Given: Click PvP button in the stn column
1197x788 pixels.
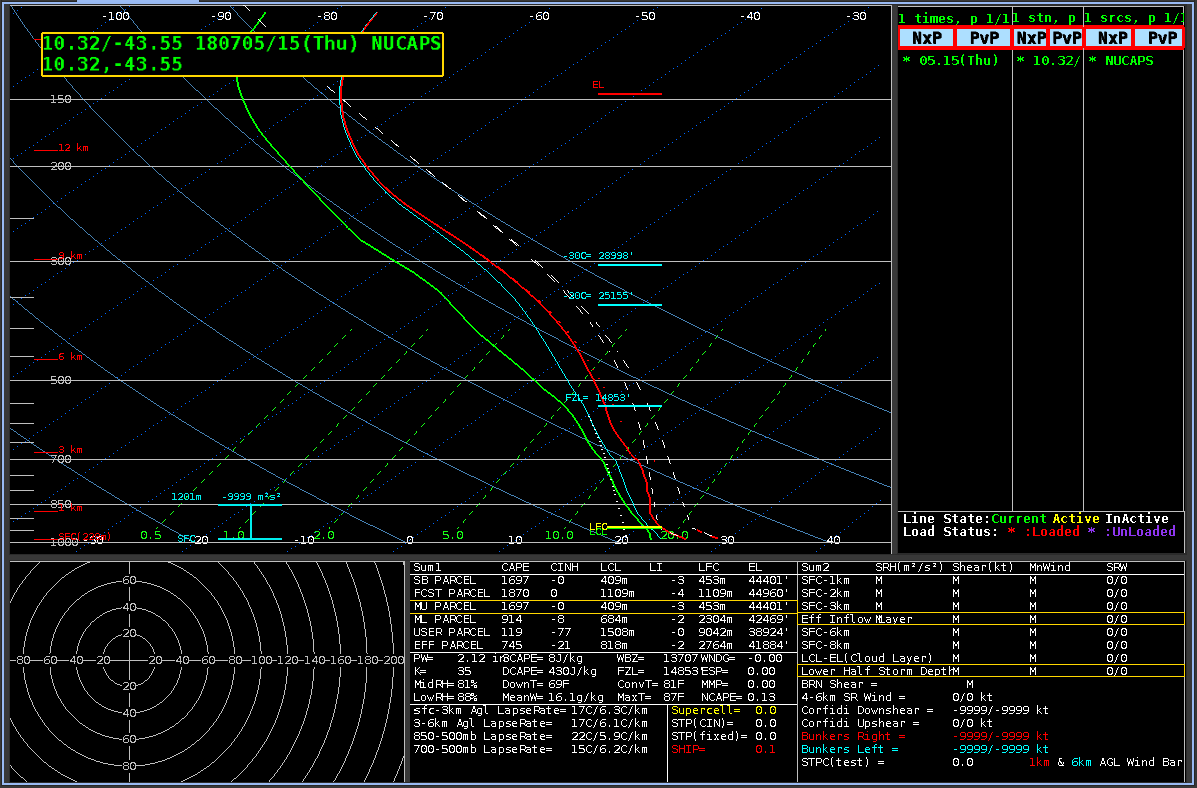Looking at the screenshot, I should pyautogui.click(x=1066, y=37).
